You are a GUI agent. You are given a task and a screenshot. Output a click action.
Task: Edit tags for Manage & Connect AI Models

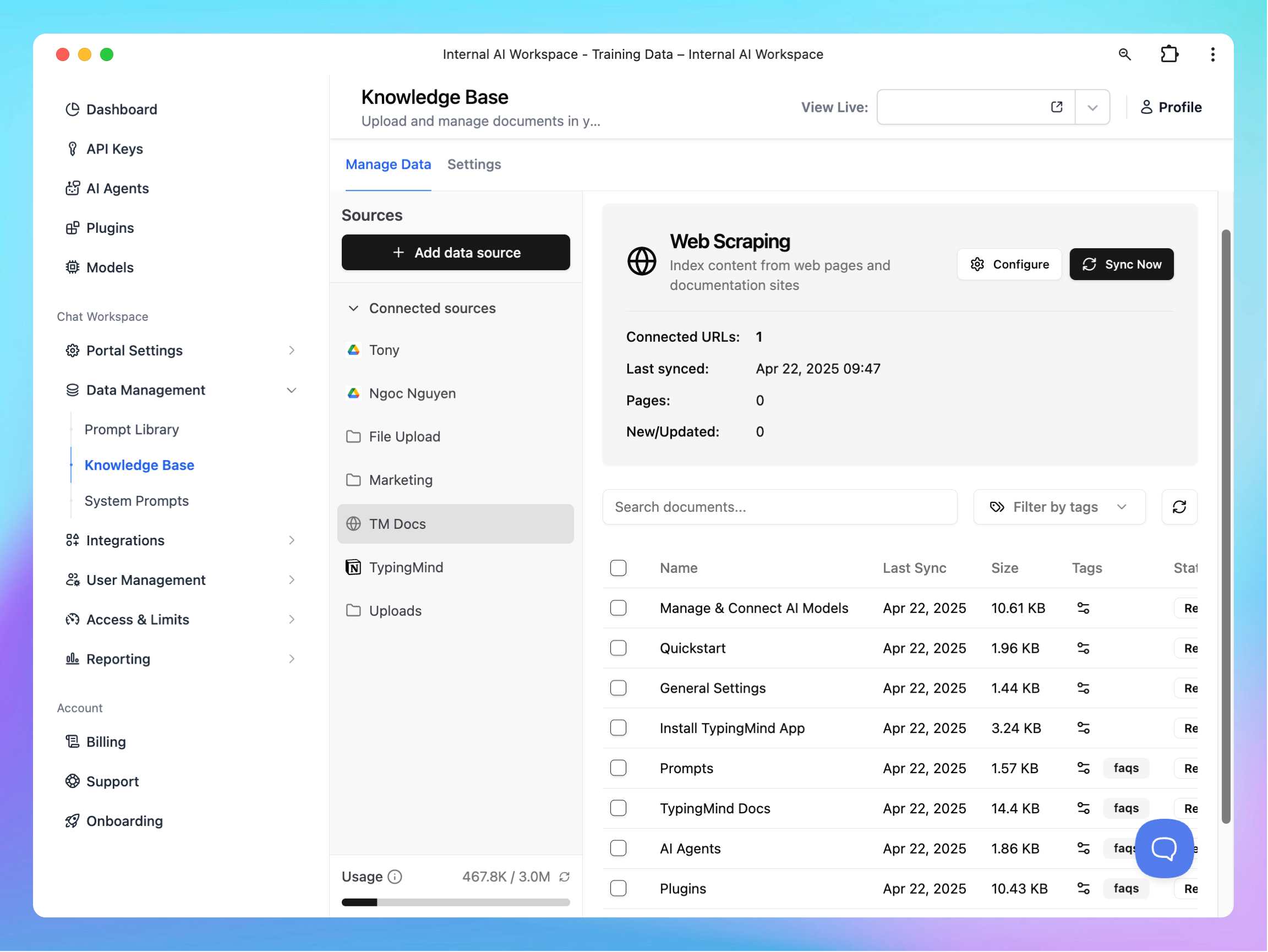pos(1083,608)
